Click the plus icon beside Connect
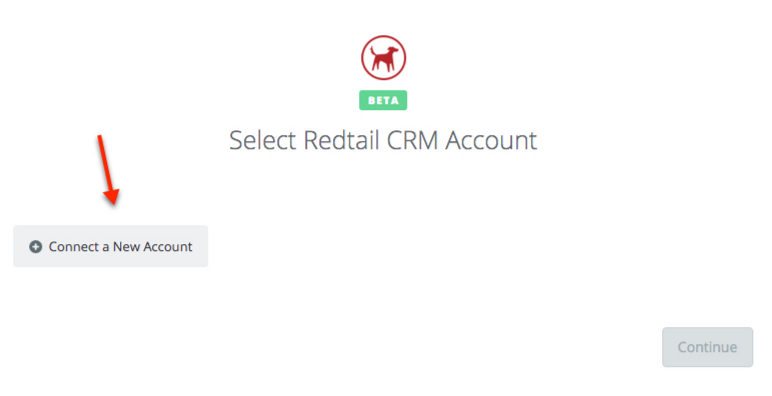This screenshot has height=396, width=772. (35, 246)
